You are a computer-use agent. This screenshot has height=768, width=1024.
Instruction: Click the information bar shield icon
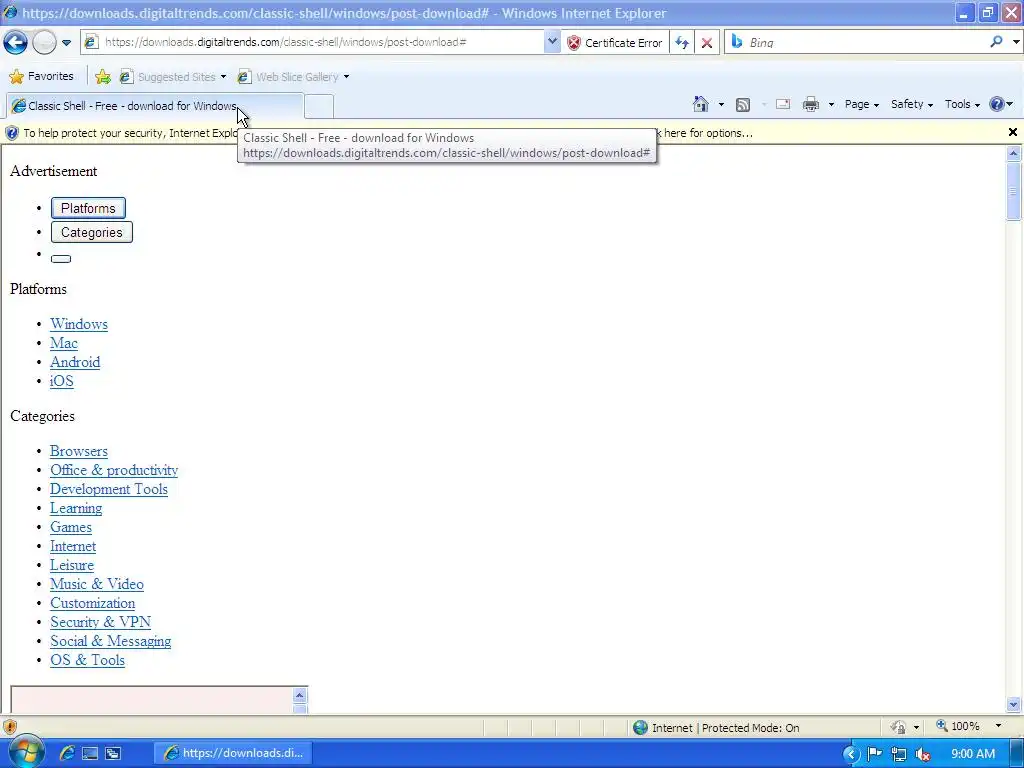click(x=11, y=133)
